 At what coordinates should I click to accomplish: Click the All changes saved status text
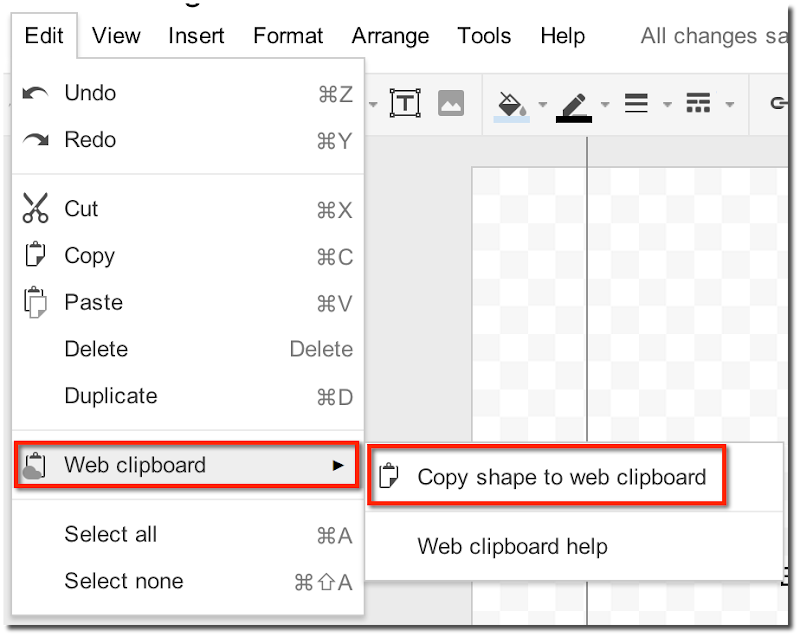pyautogui.click(x=714, y=36)
